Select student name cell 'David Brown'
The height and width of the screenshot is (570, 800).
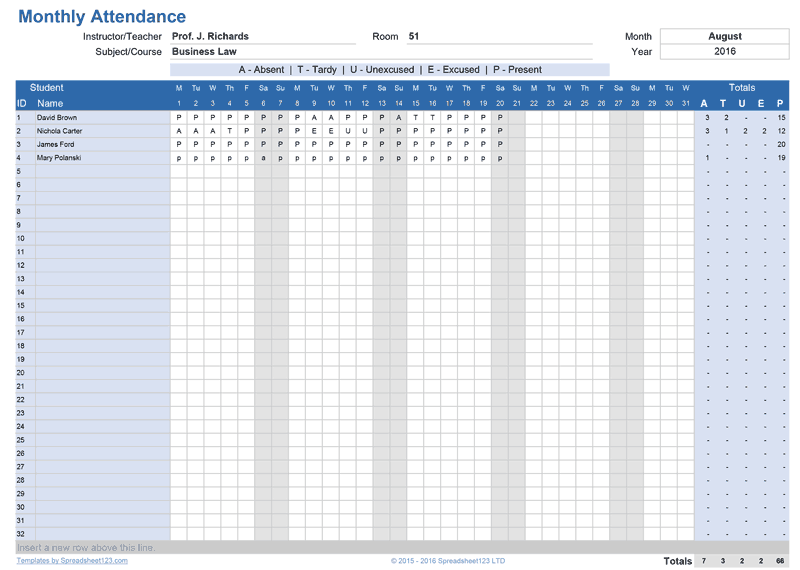tap(57, 118)
